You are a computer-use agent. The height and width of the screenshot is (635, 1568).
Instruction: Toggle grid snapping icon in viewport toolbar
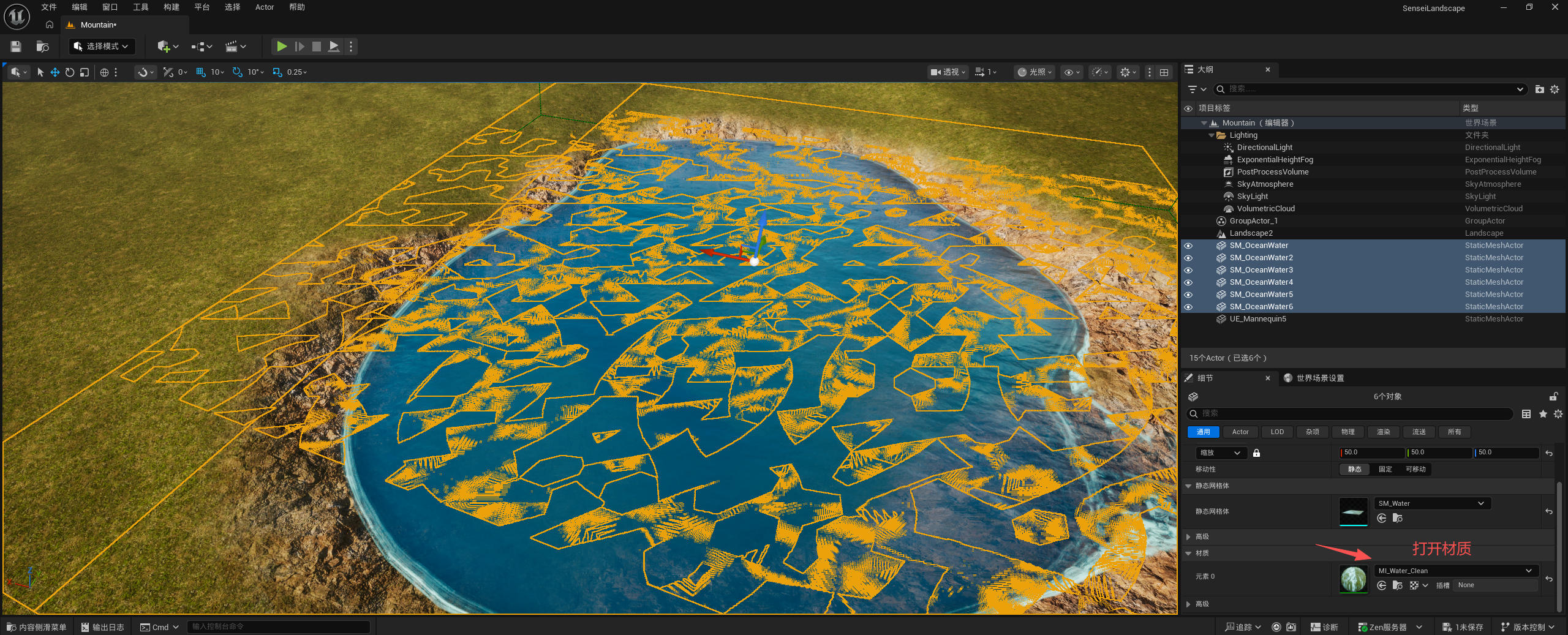(x=201, y=72)
